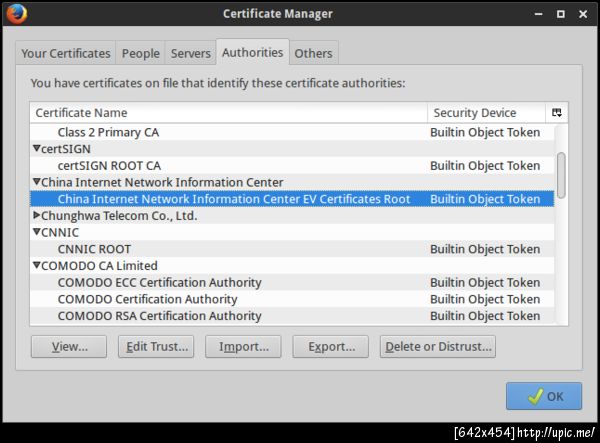Collapse the COMODO CA Limited group
600x443 pixels.
coord(37,266)
